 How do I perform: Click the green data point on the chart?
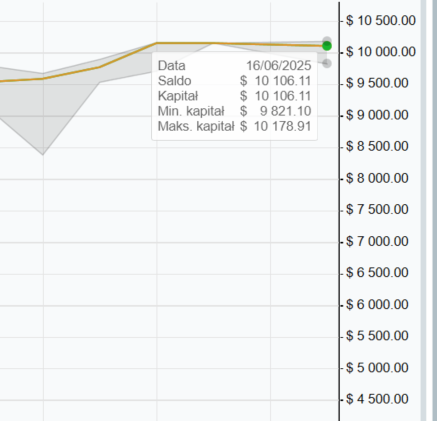(327, 46)
